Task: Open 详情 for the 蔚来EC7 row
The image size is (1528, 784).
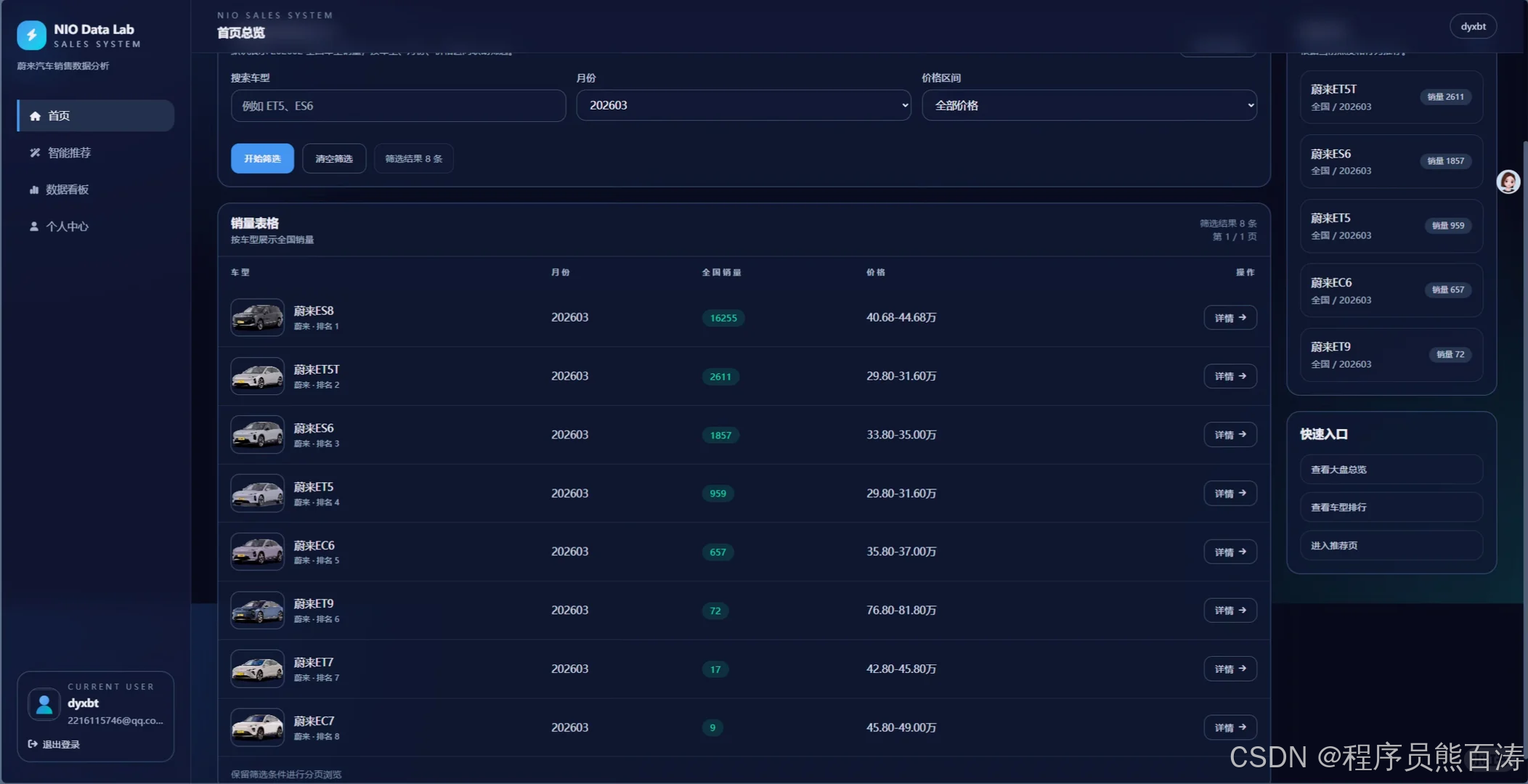Action: pos(1230,727)
